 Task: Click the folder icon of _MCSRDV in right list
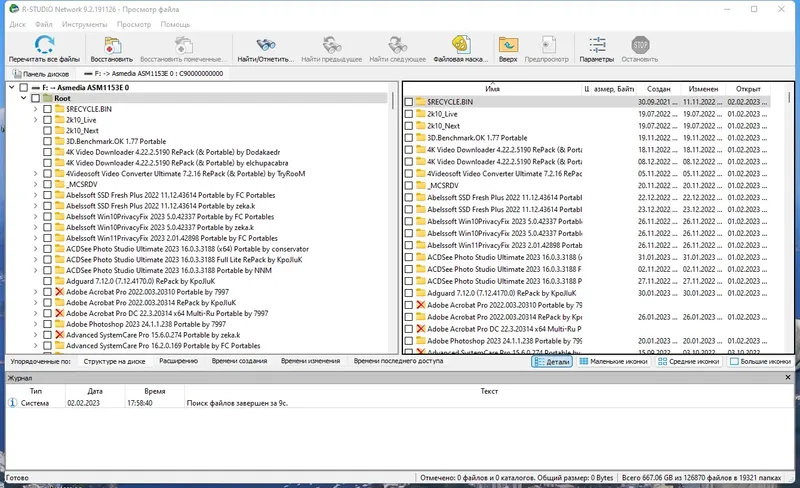click(x=420, y=185)
